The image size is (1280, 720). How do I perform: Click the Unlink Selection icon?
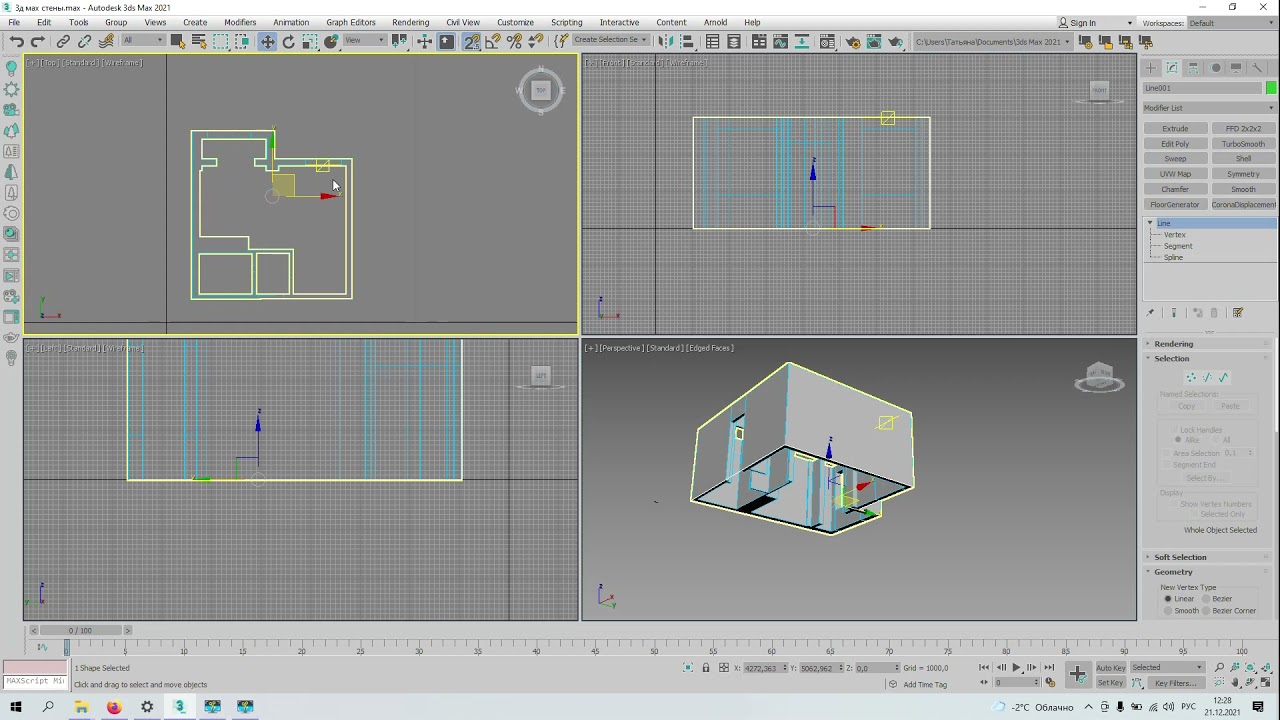[x=85, y=41]
